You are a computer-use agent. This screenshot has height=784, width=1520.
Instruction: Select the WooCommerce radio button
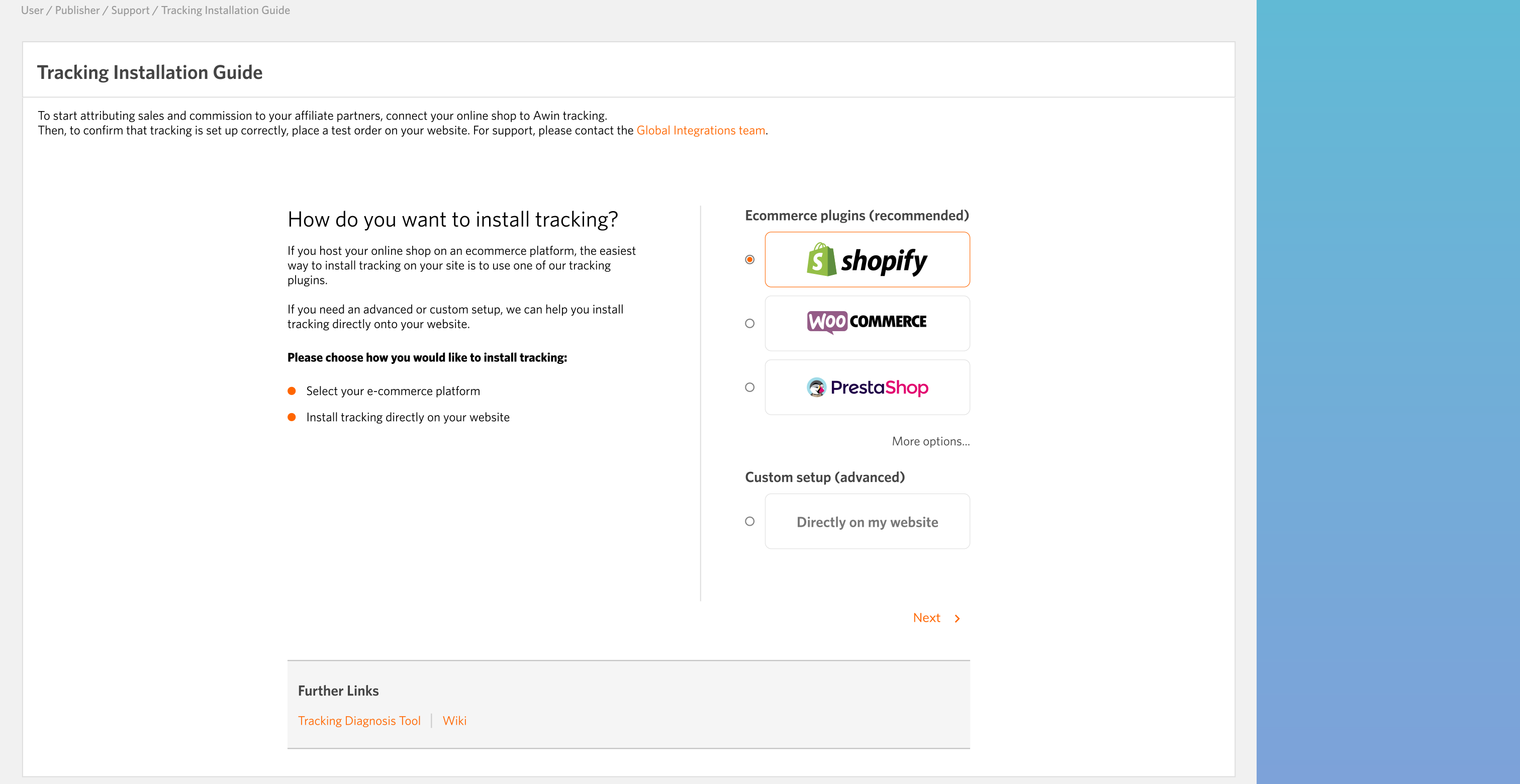(749, 323)
